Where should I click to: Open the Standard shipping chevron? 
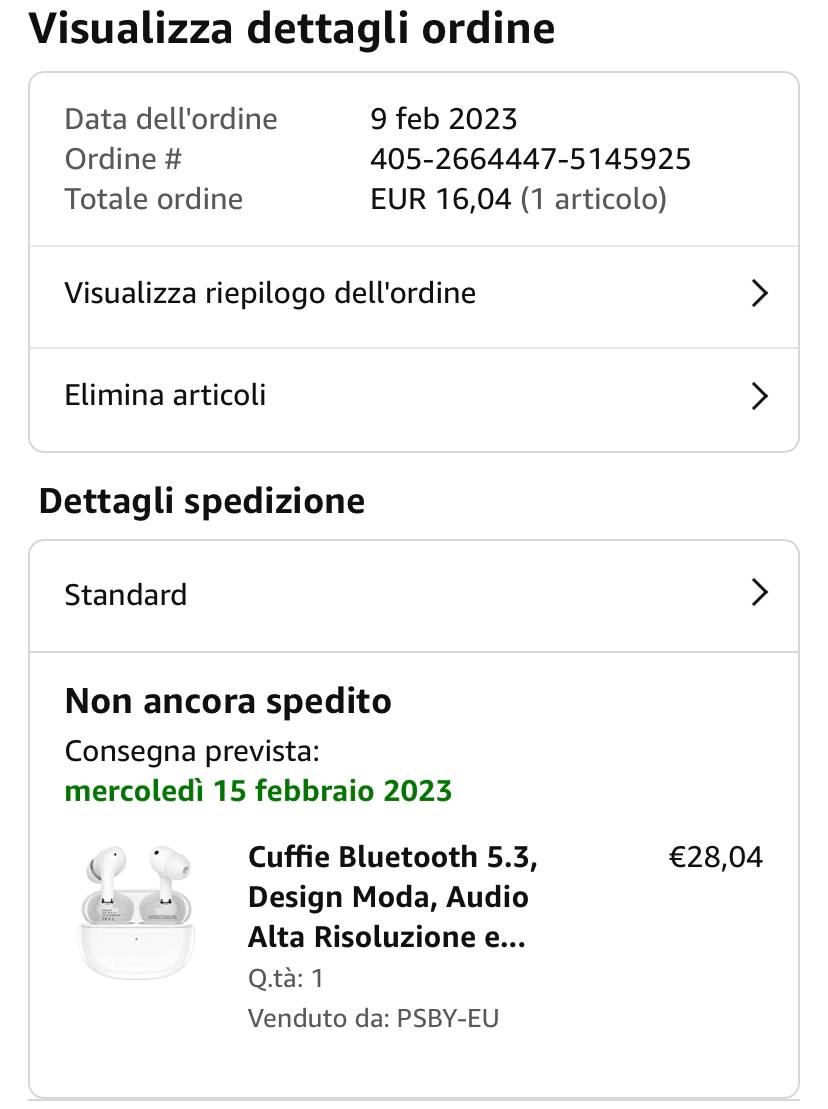tap(759, 593)
